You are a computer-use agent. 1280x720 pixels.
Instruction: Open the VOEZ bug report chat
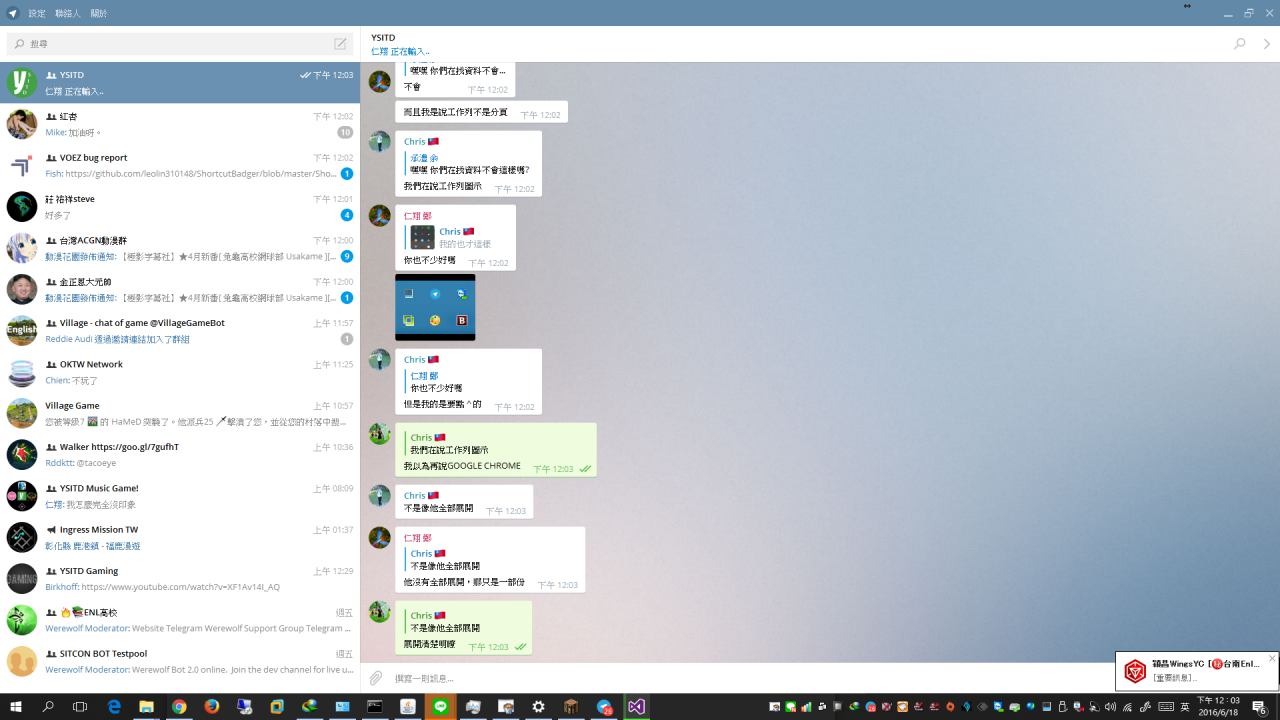pyautogui.click(x=180, y=165)
